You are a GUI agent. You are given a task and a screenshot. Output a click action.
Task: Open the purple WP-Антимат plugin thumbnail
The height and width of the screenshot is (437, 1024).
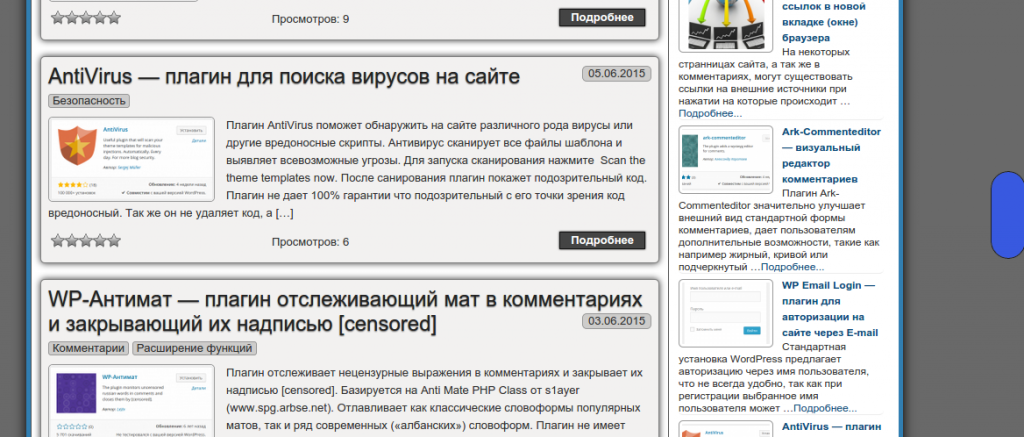tap(131, 402)
